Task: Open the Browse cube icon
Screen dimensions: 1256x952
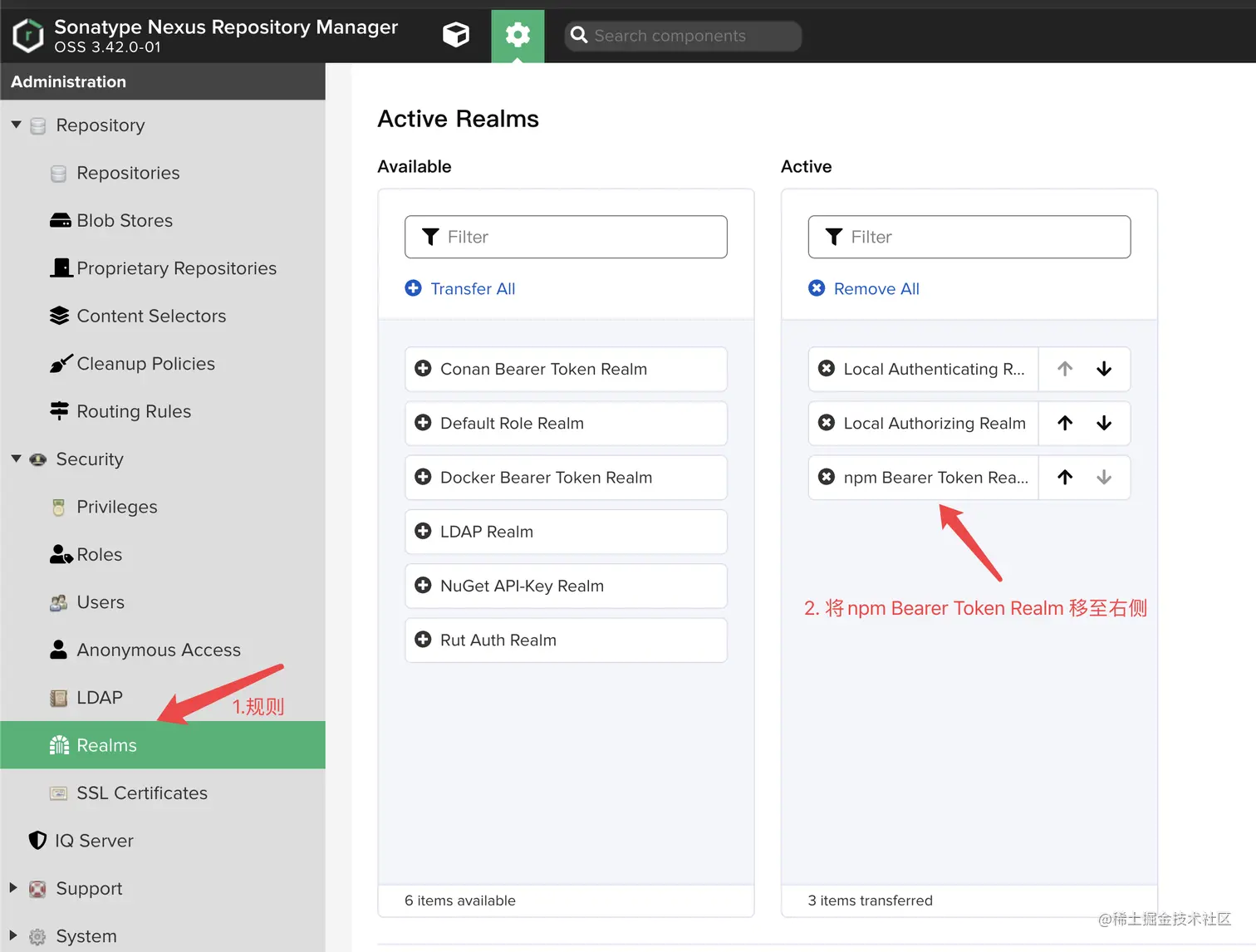Action: [456, 35]
